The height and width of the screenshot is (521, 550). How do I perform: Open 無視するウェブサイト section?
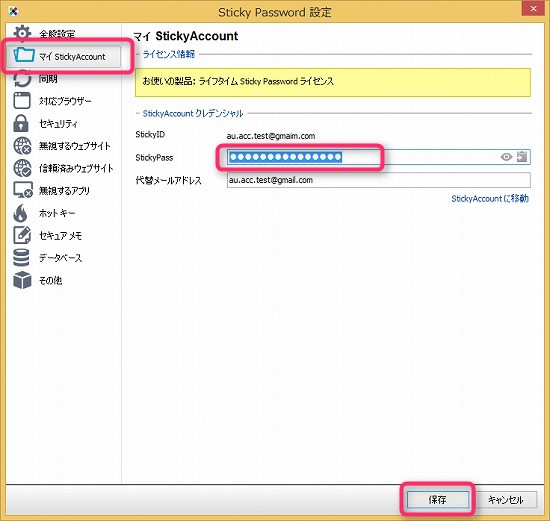click(x=75, y=146)
